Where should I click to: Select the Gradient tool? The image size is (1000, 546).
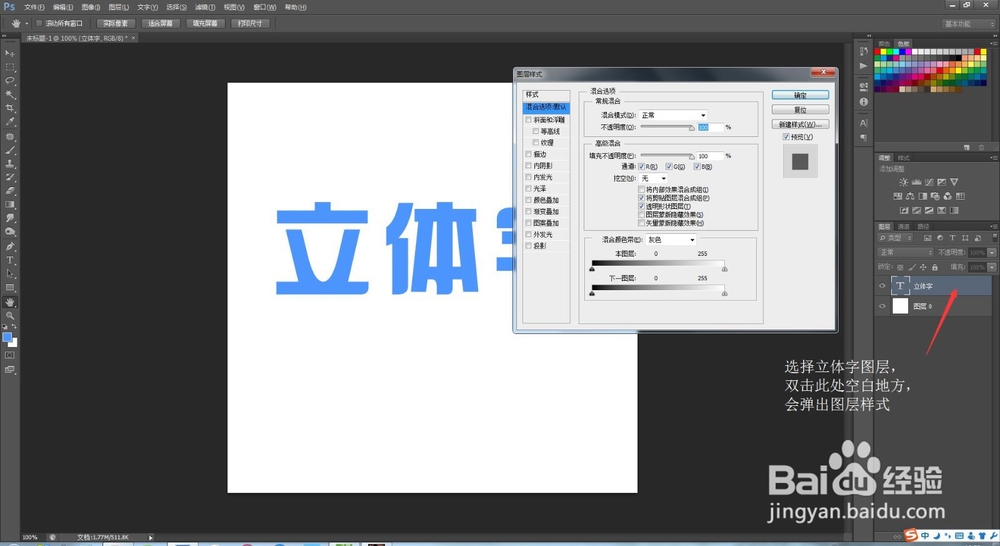[x=10, y=205]
